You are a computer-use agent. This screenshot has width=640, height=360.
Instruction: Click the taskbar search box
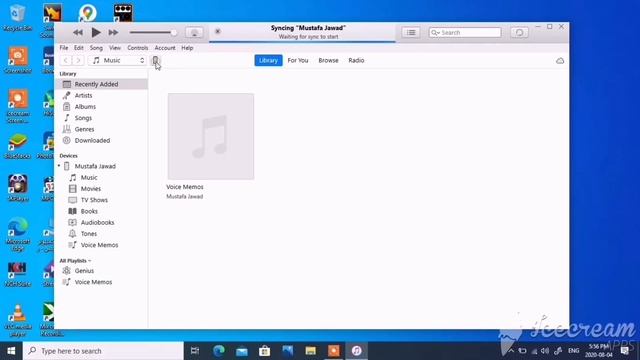103,351
